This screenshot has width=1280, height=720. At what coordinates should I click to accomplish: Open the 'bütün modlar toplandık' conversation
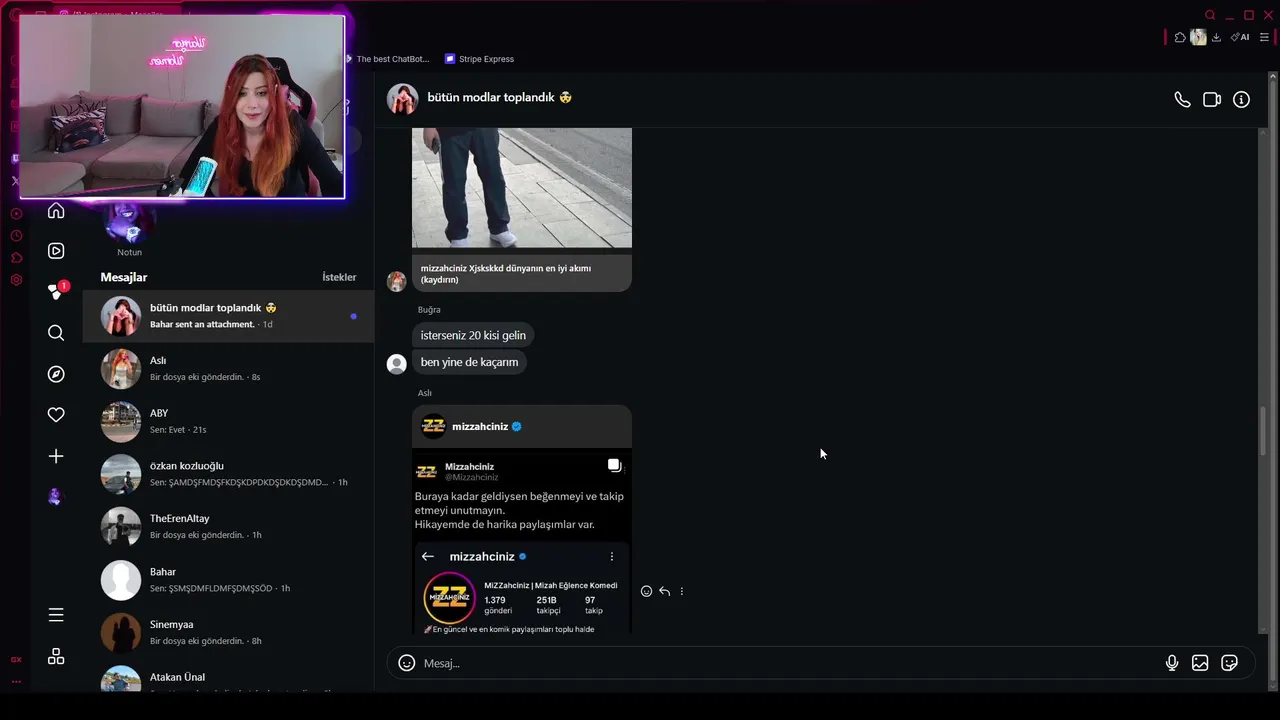click(228, 316)
